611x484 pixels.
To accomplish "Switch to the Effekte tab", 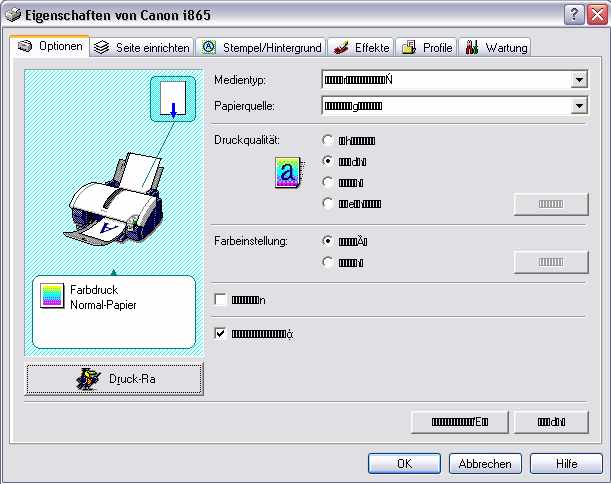I will [361, 48].
